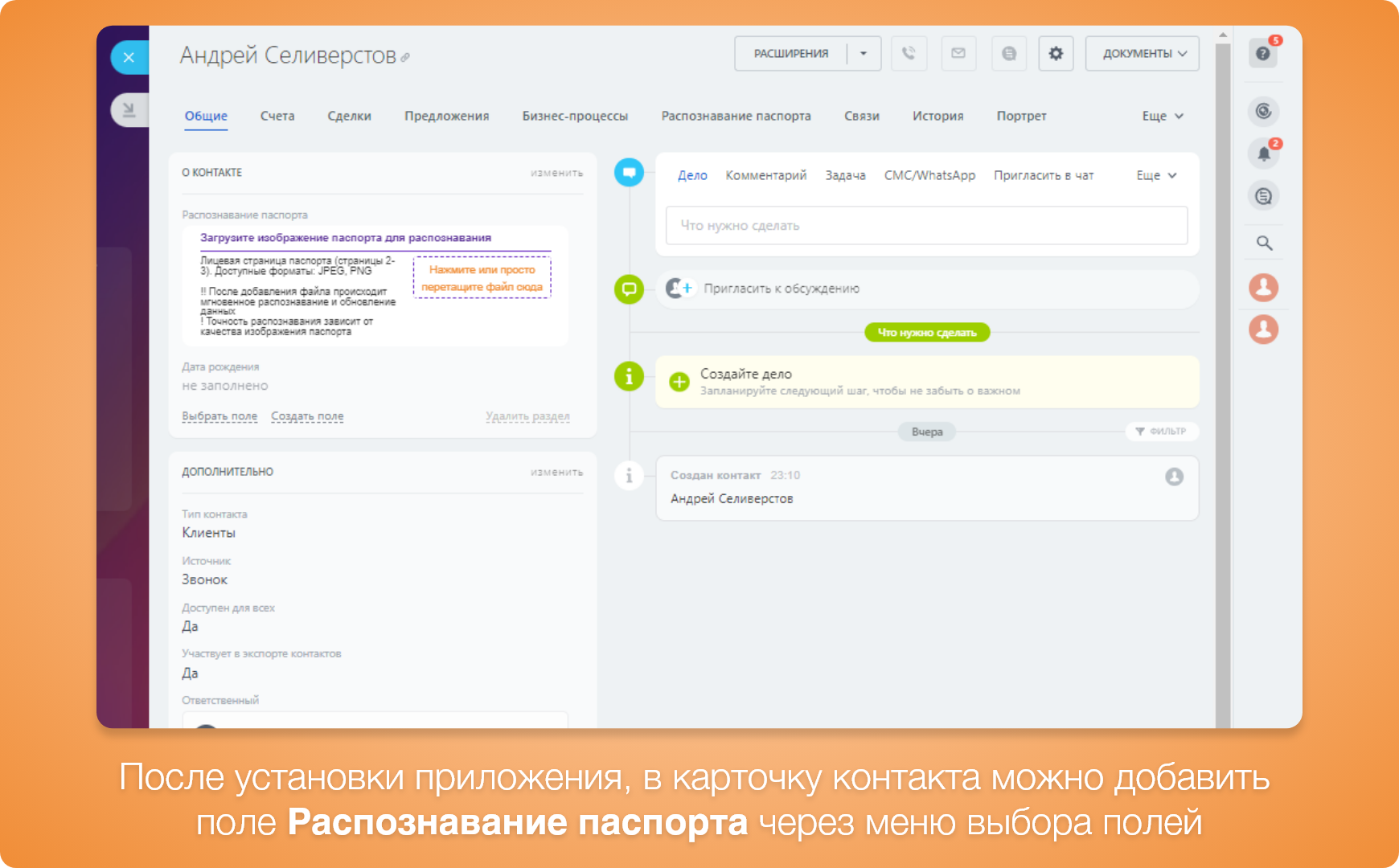Click the ФИЛЬТР button in timeline
1399x868 pixels.
coord(1161,432)
